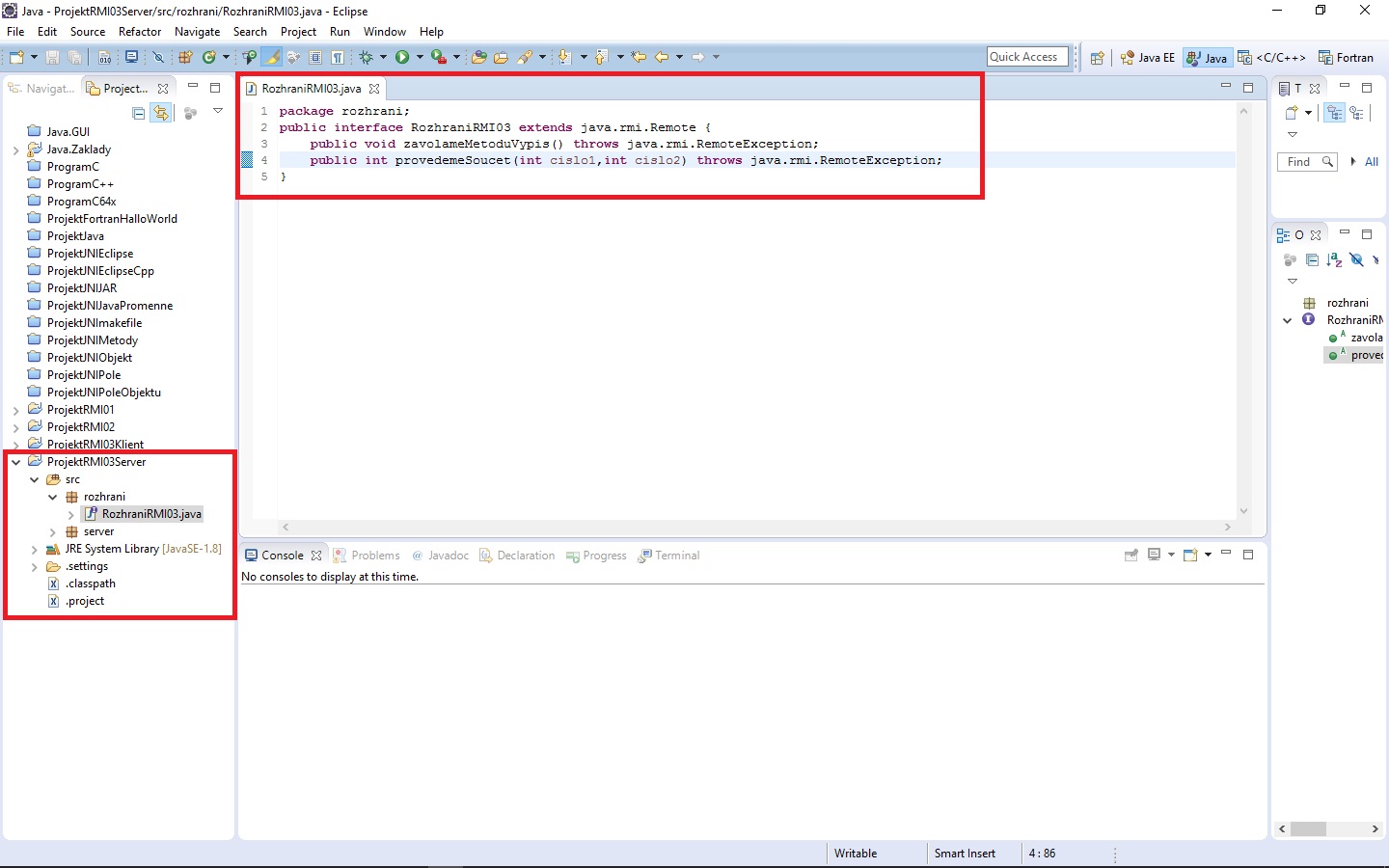Expand the JRE System Library node
The image size is (1389, 868).
pyautogui.click(x=35, y=550)
